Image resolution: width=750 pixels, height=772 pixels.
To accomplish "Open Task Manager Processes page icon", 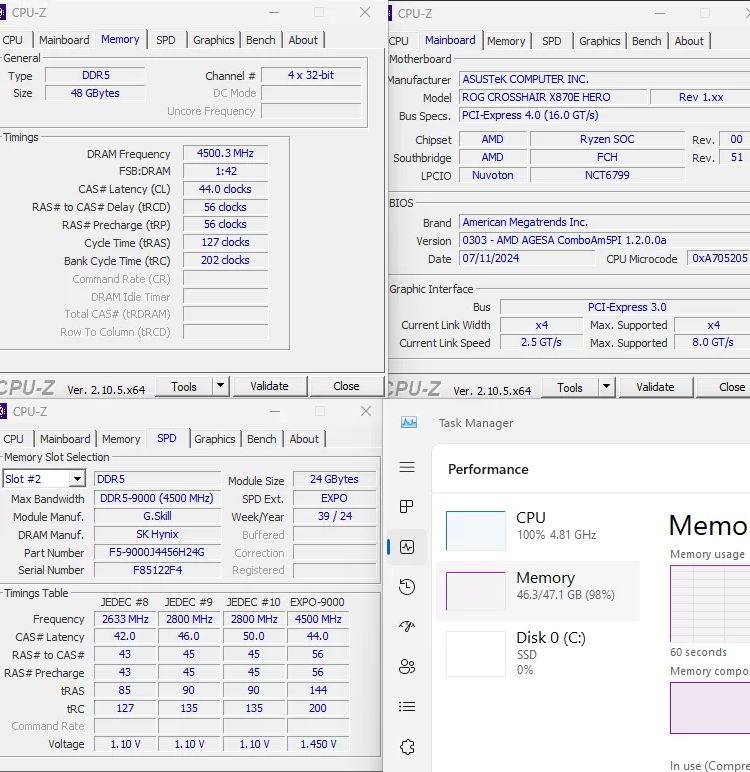I will [x=407, y=506].
